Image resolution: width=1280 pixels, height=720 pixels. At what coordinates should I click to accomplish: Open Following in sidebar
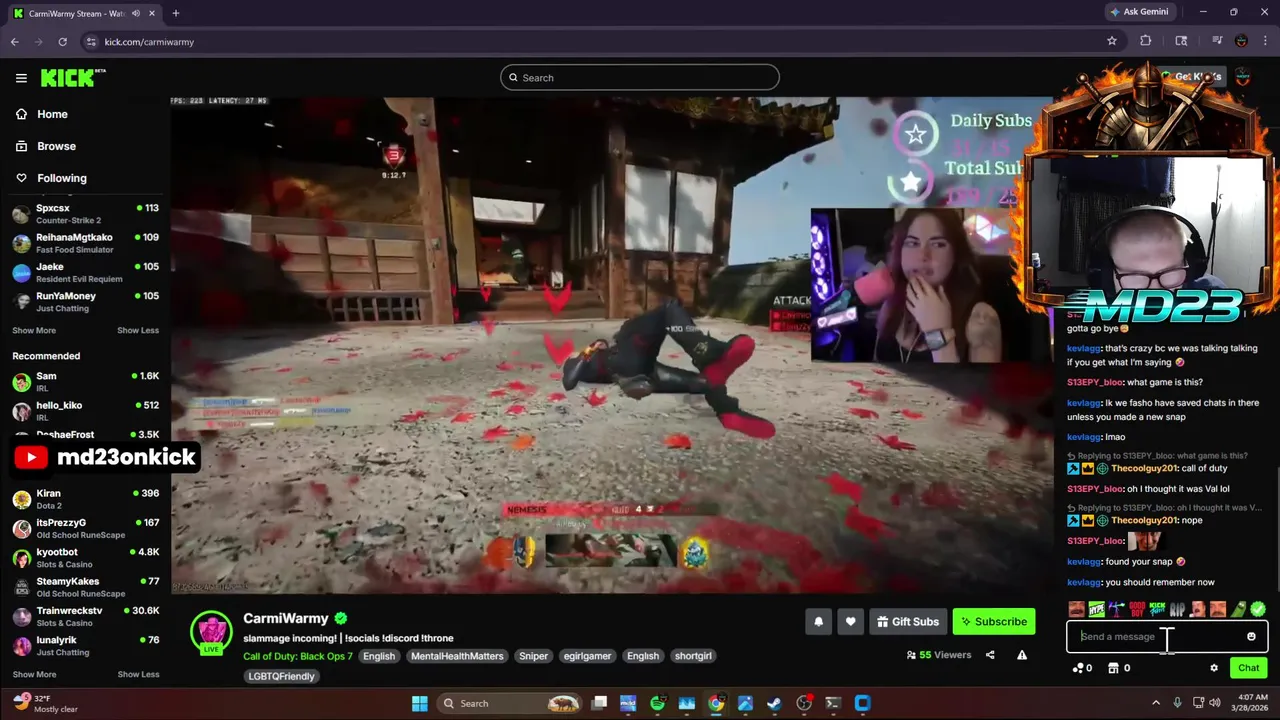61,178
